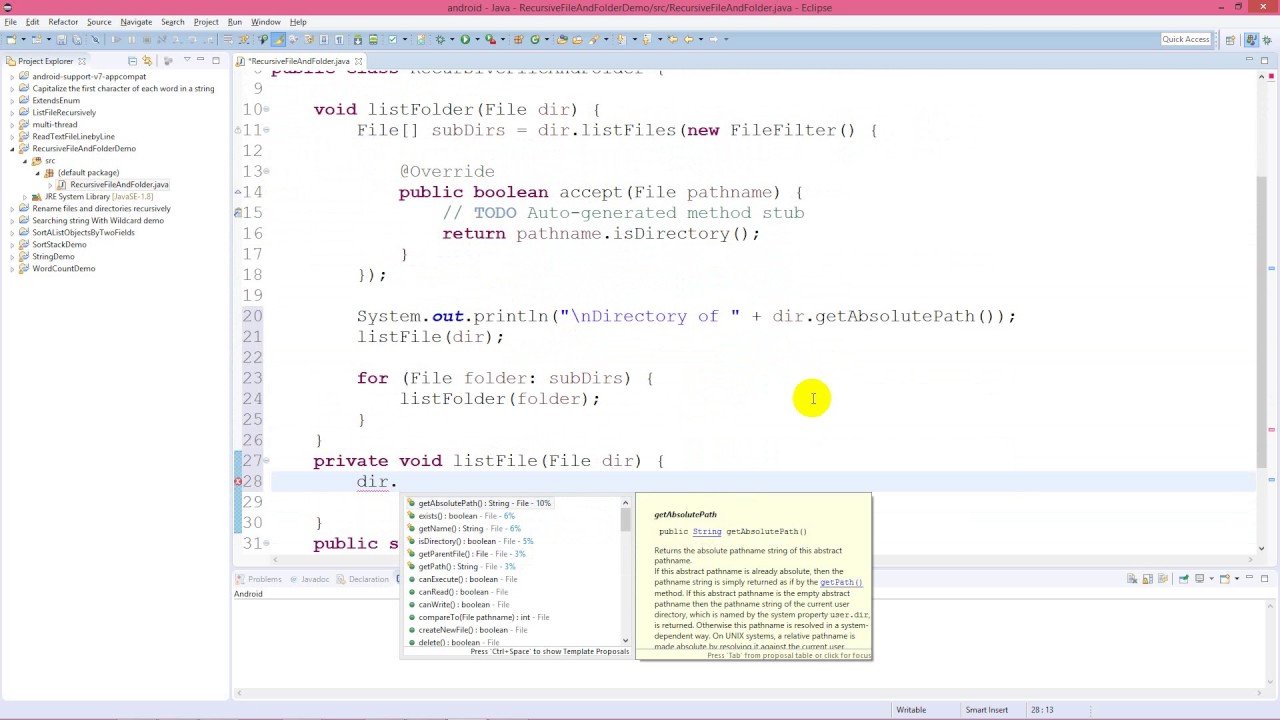Select getAbsolutePath() in the autocomplete list
This screenshot has height=720, width=1280.
pos(512,503)
